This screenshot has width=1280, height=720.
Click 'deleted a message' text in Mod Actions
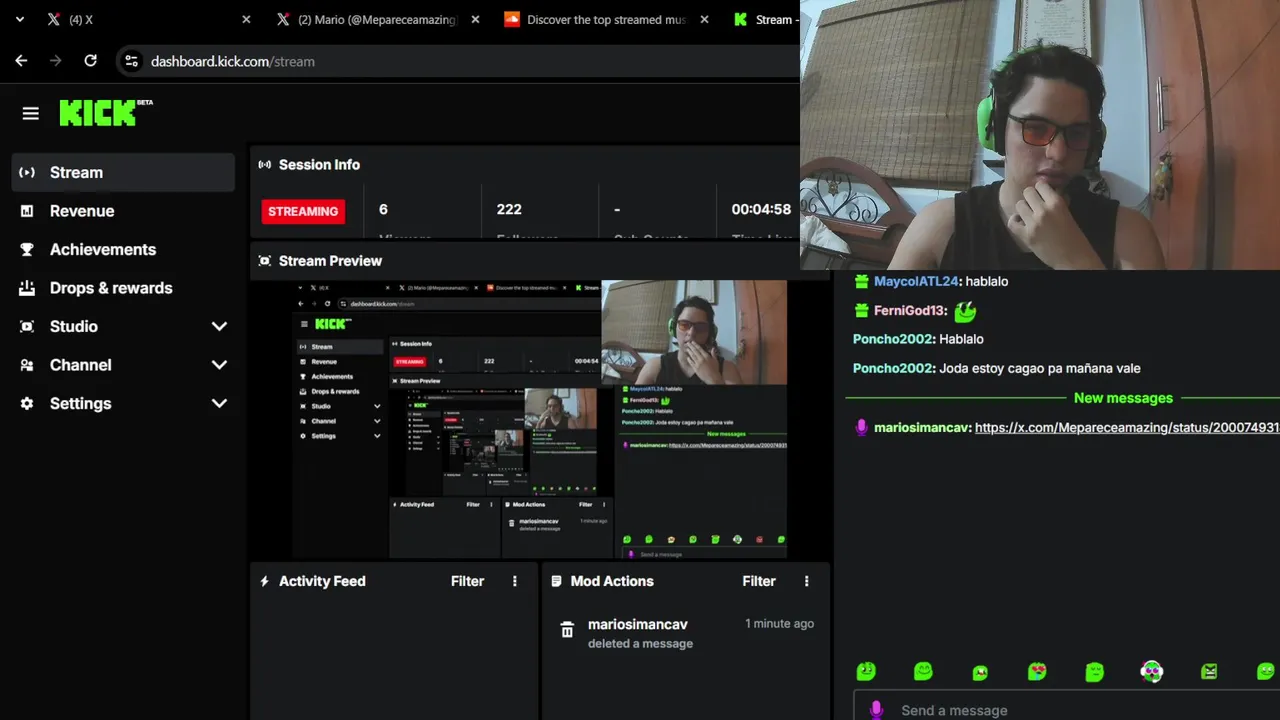(640, 643)
